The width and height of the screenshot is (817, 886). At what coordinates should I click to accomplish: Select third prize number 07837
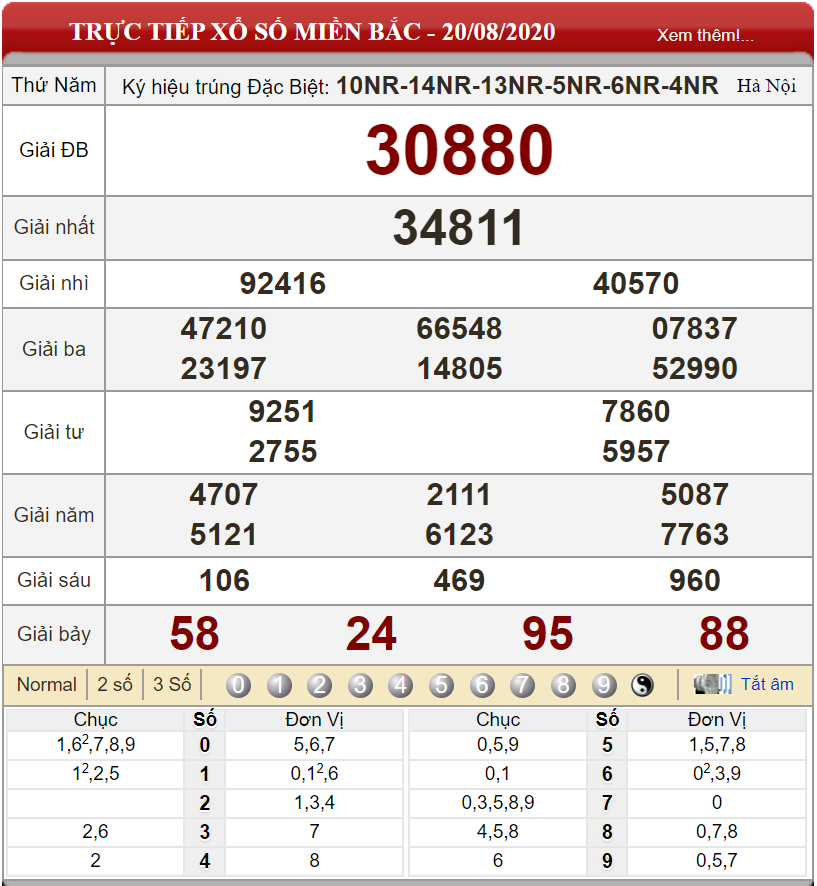(x=694, y=328)
